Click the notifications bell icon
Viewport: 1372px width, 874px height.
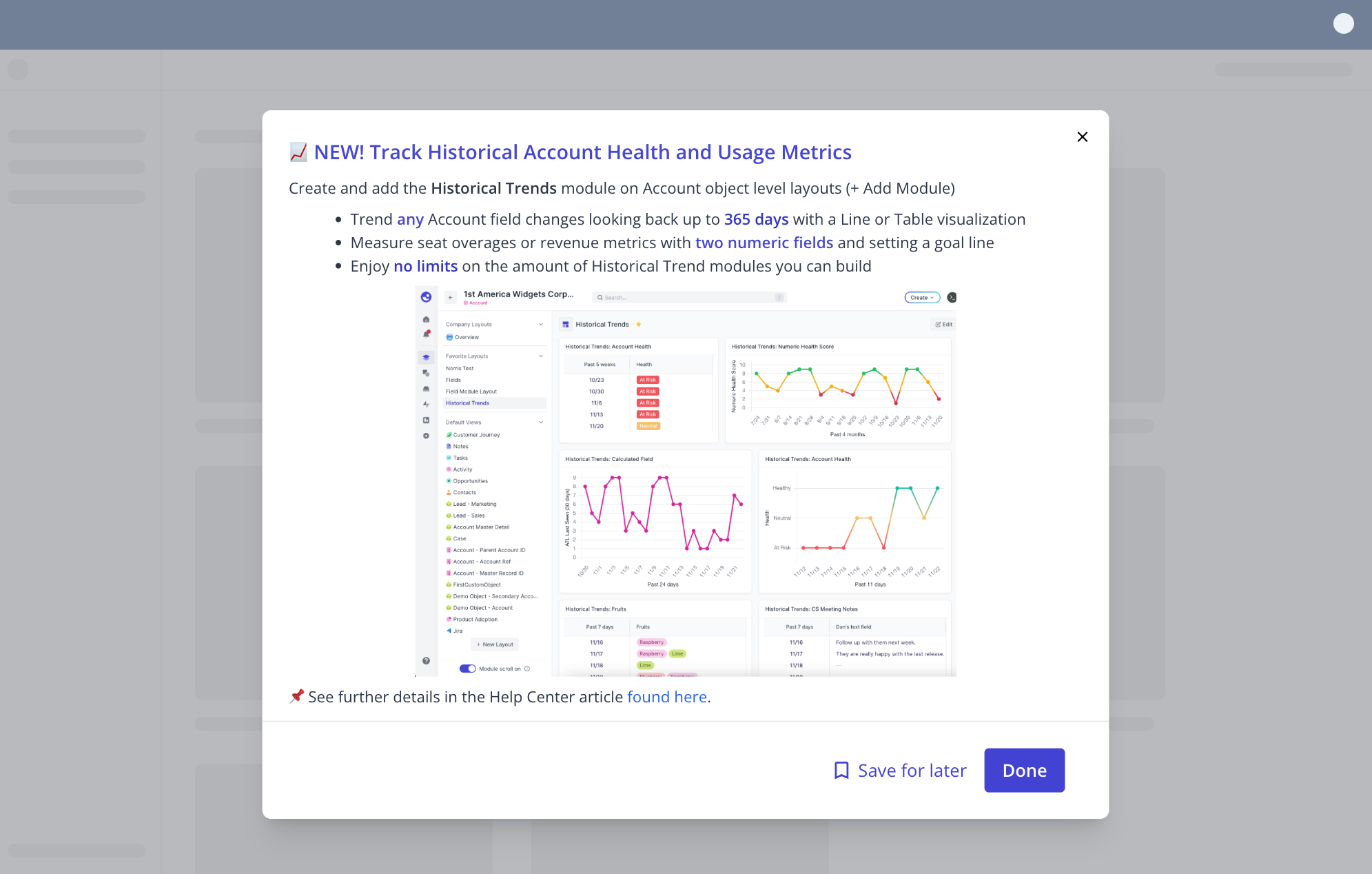426,334
